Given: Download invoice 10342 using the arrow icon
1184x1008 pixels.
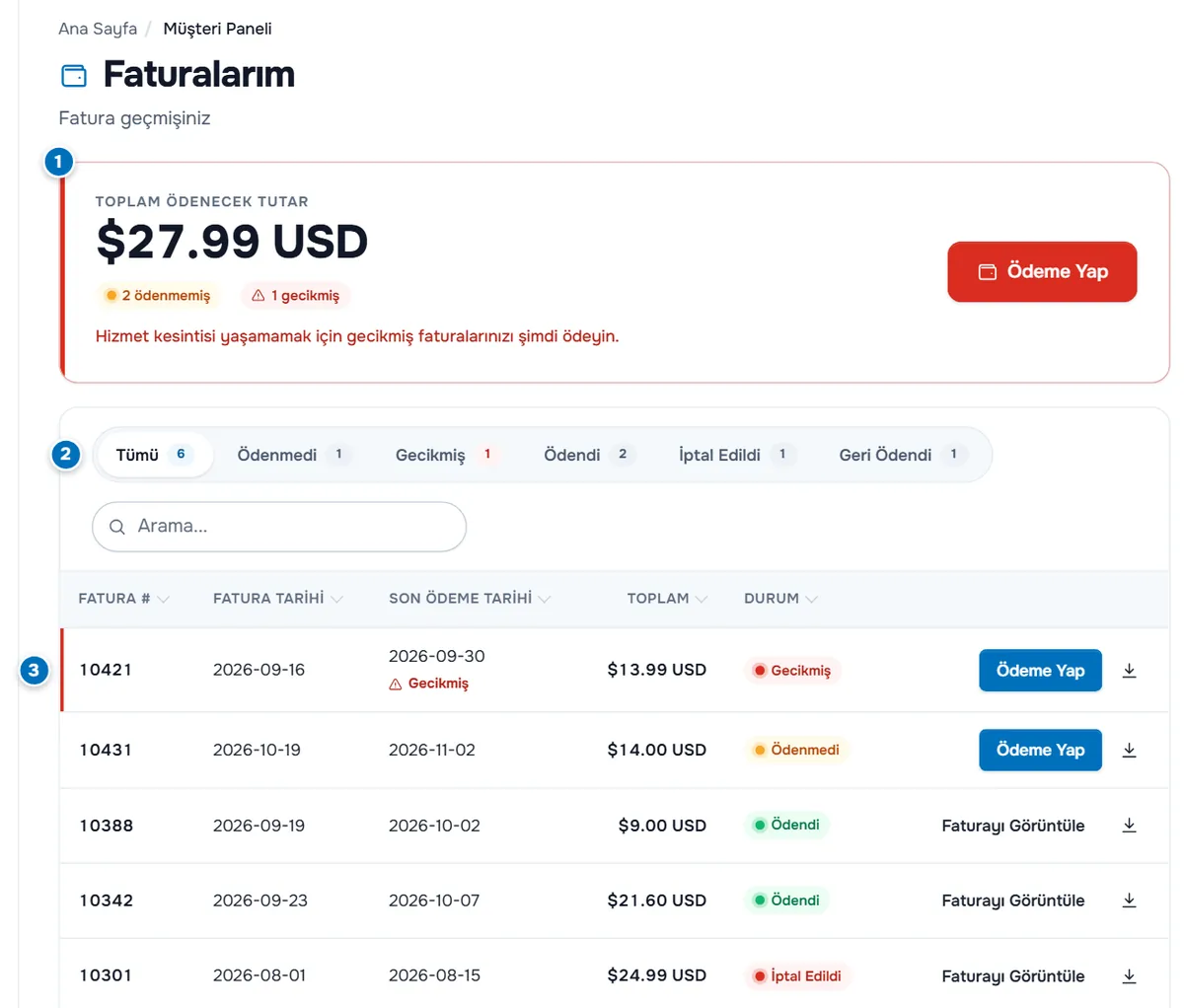Looking at the screenshot, I should [1130, 900].
